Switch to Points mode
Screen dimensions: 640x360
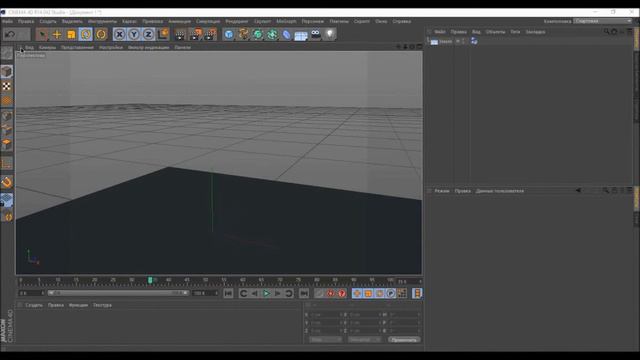tap(7, 116)
